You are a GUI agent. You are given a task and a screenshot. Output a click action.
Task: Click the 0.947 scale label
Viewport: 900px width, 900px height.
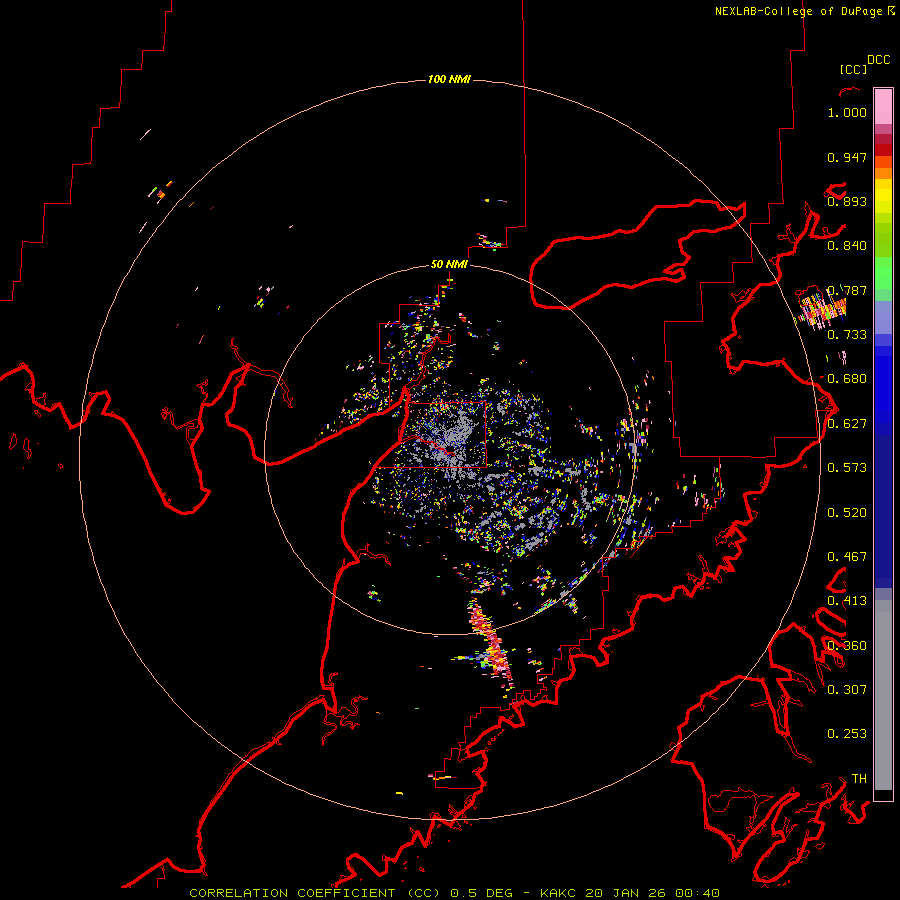click(847, 157)
